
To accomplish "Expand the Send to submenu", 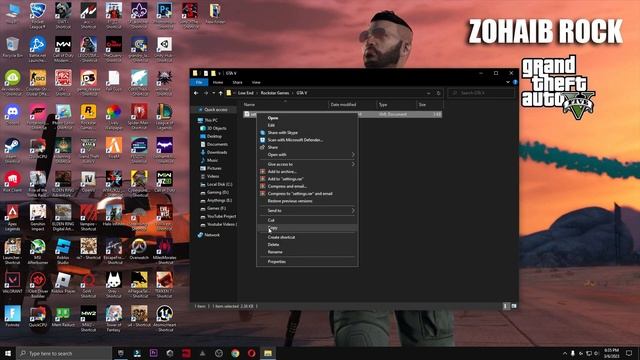I will [307, 211].
